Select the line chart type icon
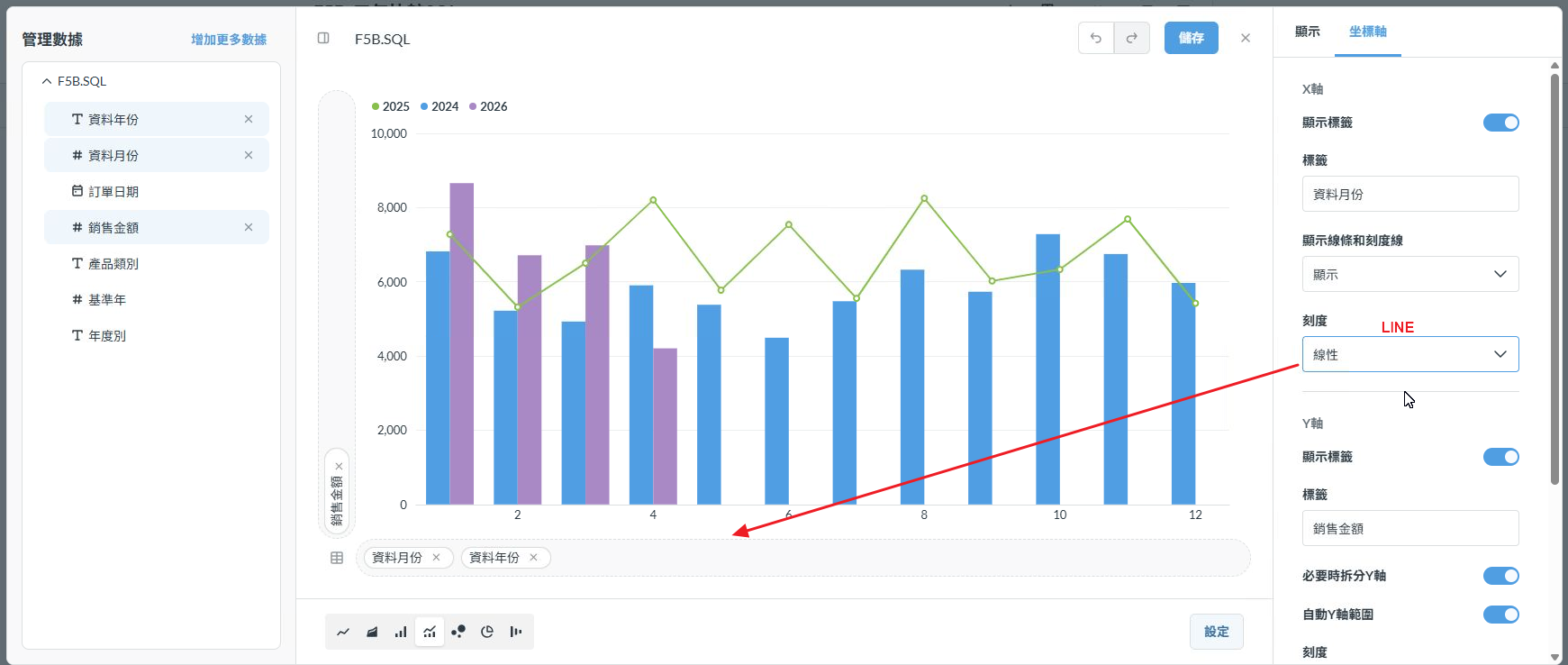The image size is (1568, 665). click(x=343, y=632)
